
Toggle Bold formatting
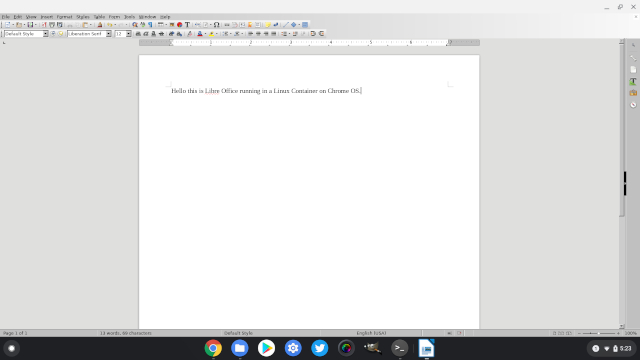tap(138, 34)
